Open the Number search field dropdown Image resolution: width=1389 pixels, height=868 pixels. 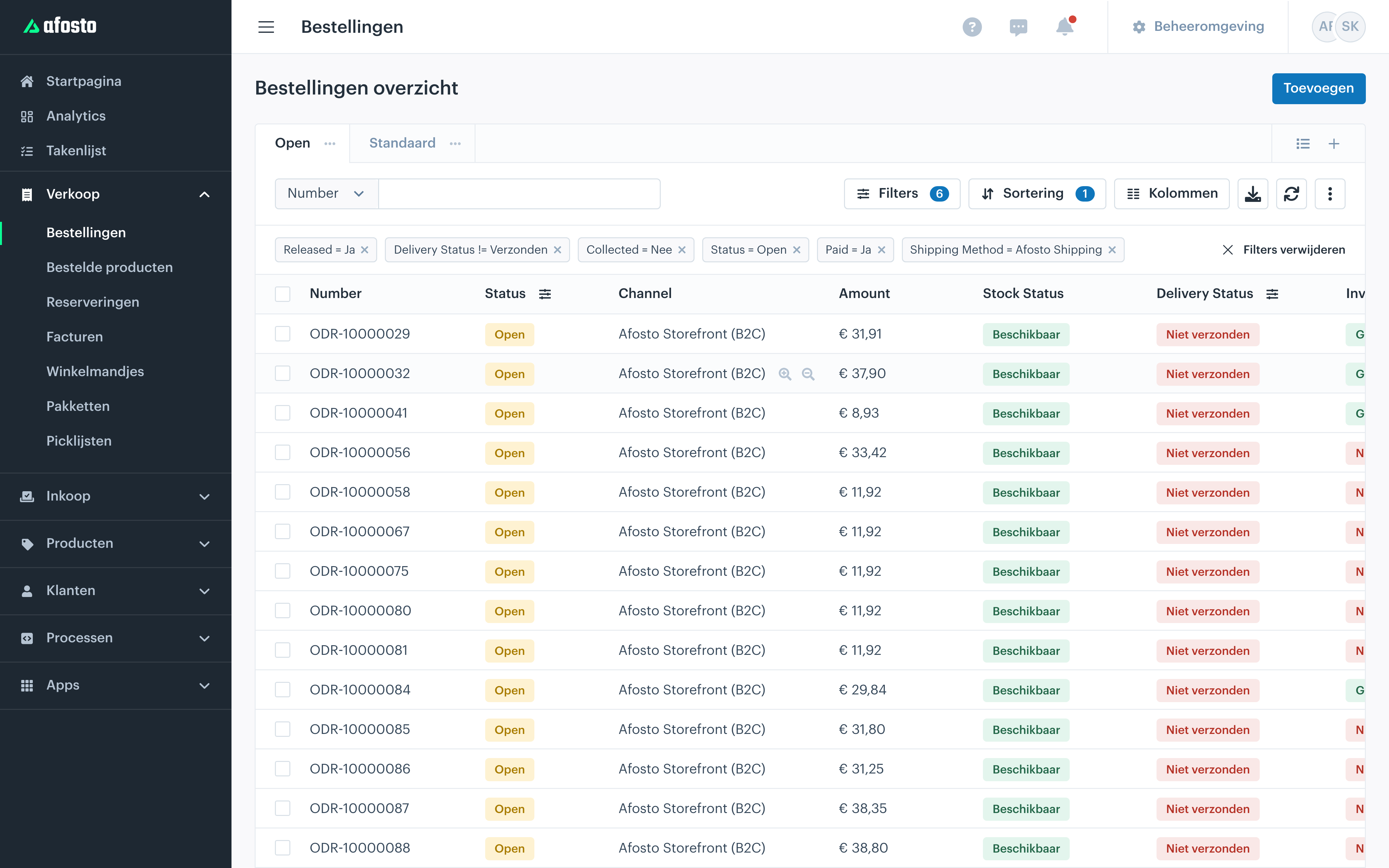point(326,194)
